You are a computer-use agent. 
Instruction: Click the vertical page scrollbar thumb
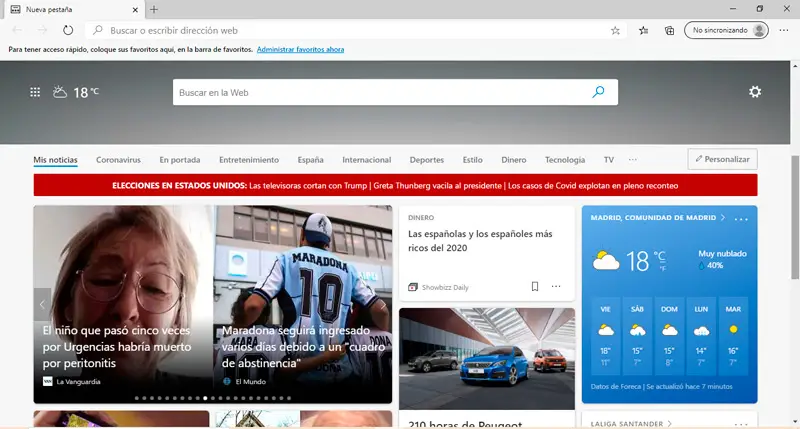coord(794,217)
